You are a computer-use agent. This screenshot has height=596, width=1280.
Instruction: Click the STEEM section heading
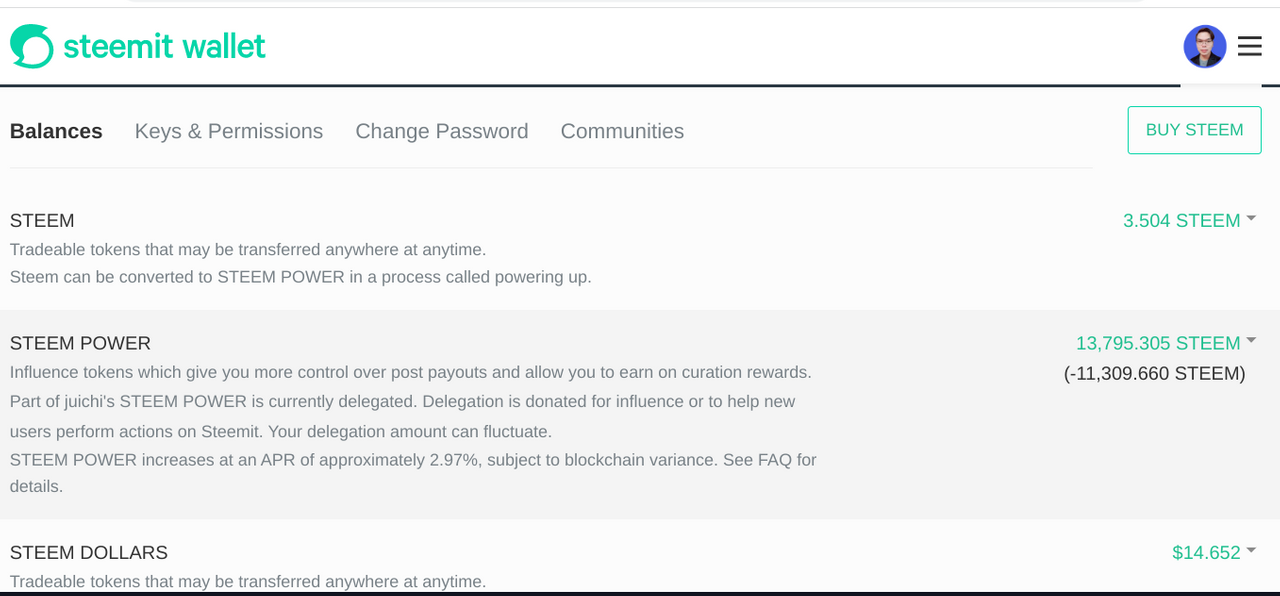[x=42, y=220]
